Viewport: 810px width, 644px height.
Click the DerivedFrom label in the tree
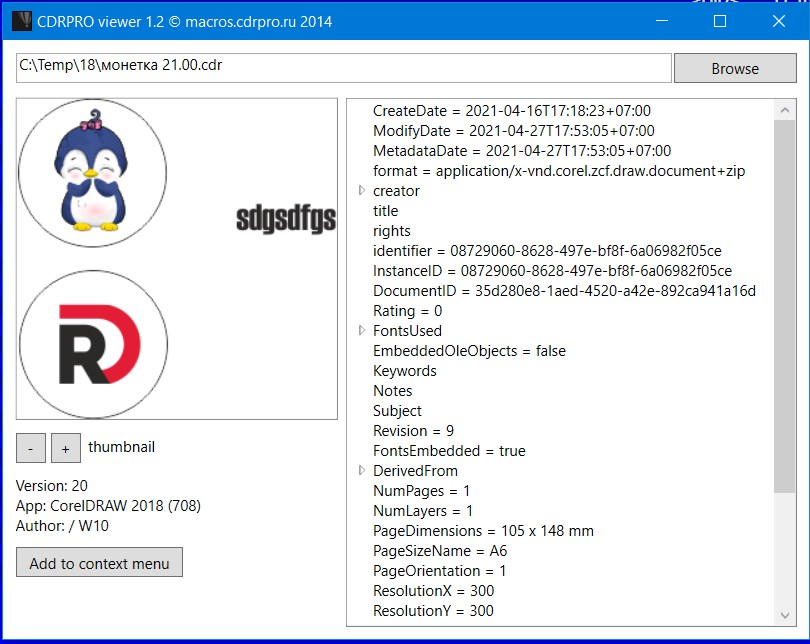415,470
